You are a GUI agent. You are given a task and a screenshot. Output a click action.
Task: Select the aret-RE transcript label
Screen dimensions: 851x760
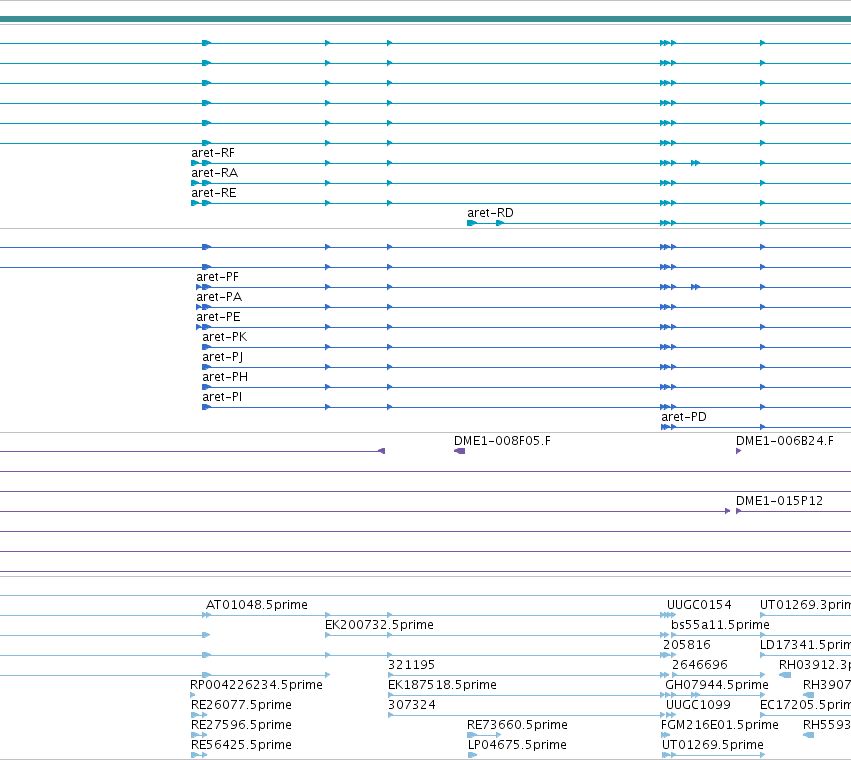pyautogui.click(x=213, y=193)
